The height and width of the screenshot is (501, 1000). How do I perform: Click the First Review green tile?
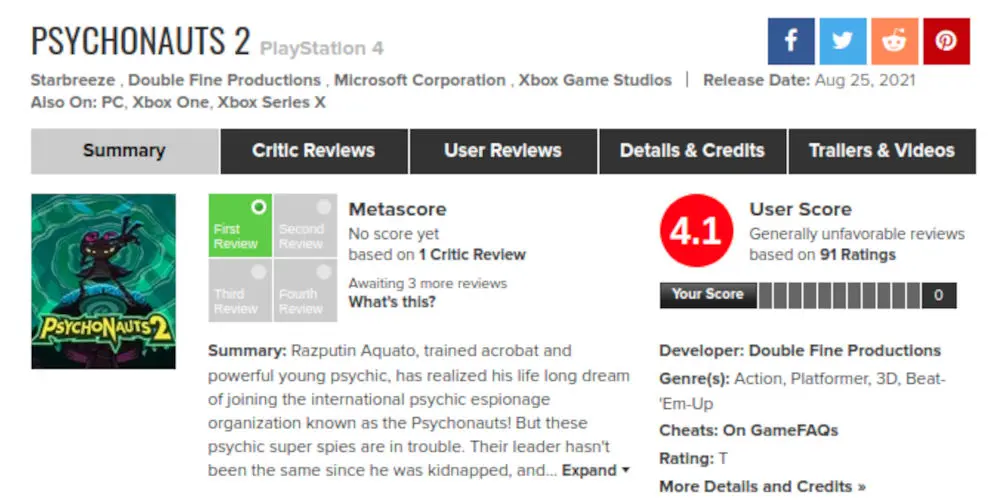click(240, 226)
